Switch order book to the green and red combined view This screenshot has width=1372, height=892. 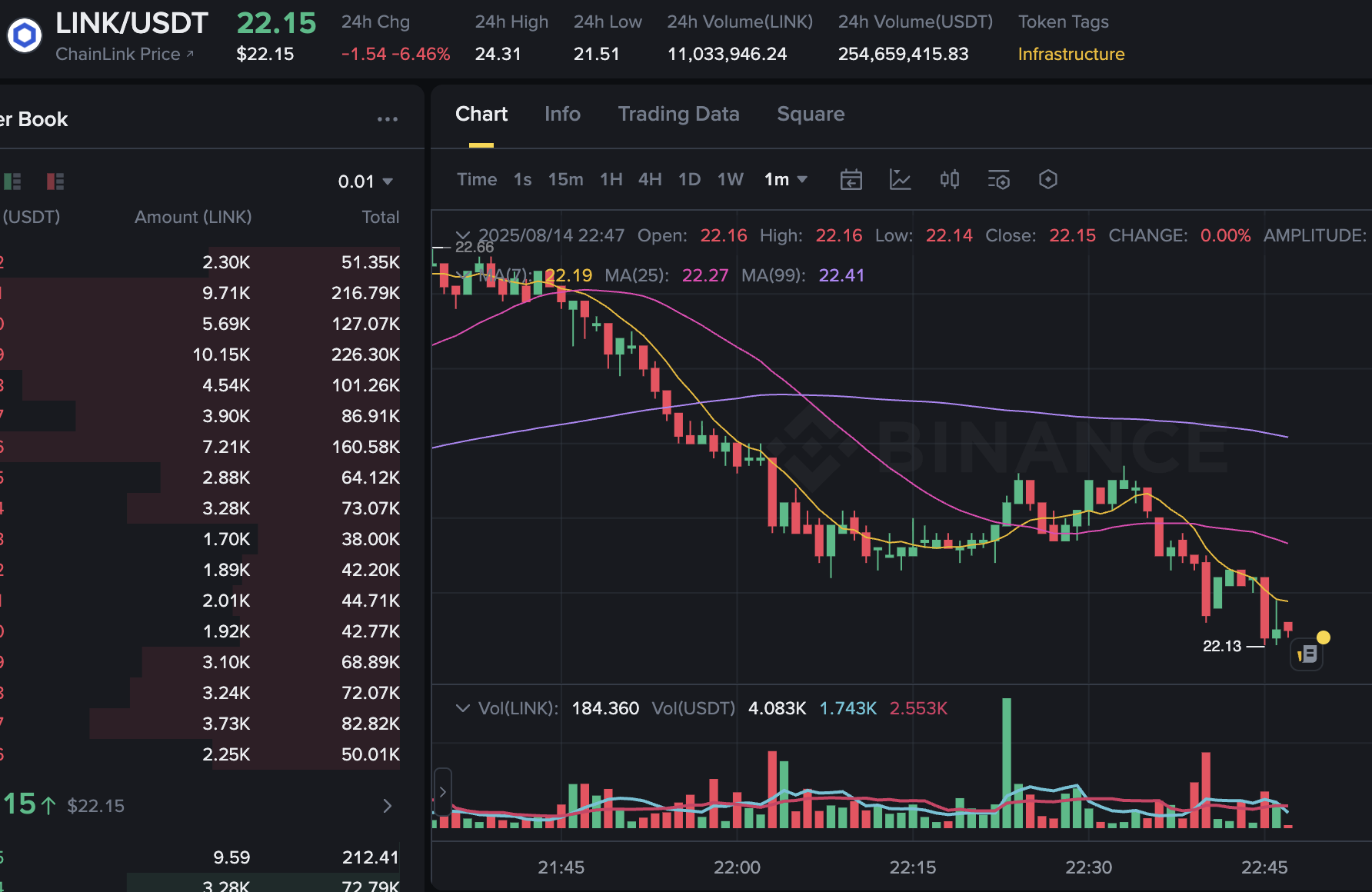pos(12,181)
